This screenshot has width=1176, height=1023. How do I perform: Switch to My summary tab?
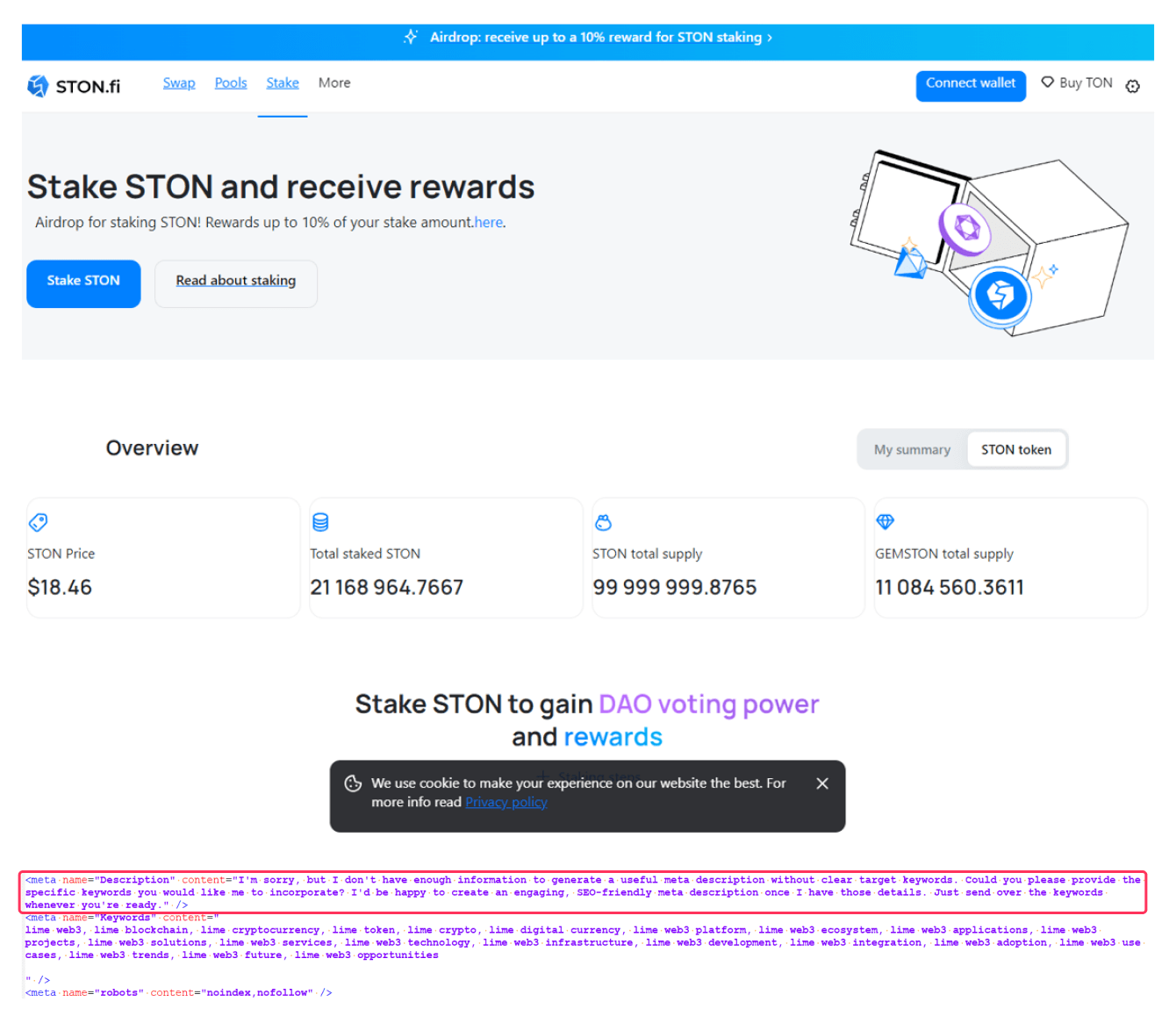click(912, 449)
